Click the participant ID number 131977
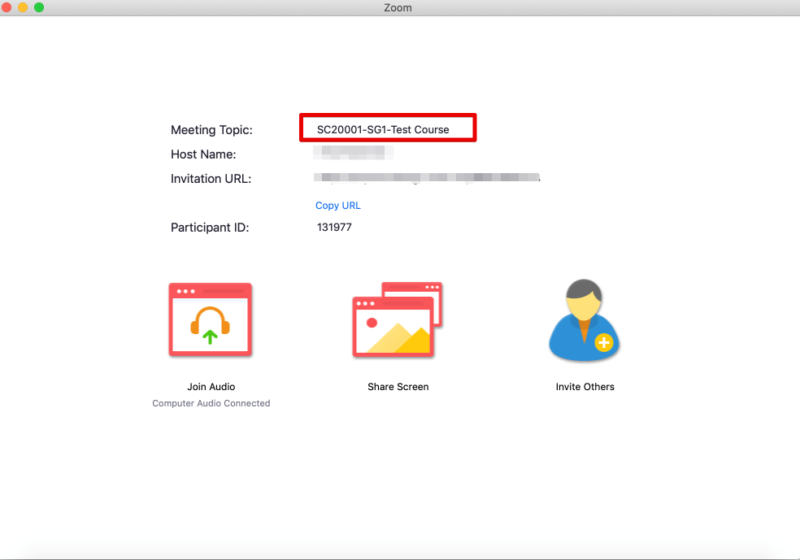Viewport: 800px width, 560px height. (334, 228)
